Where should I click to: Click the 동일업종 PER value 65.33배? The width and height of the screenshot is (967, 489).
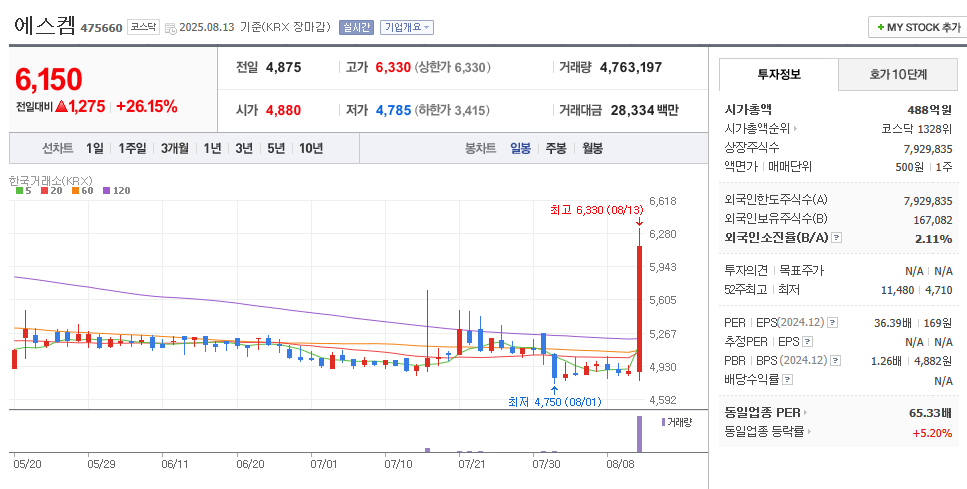(931, 413)
